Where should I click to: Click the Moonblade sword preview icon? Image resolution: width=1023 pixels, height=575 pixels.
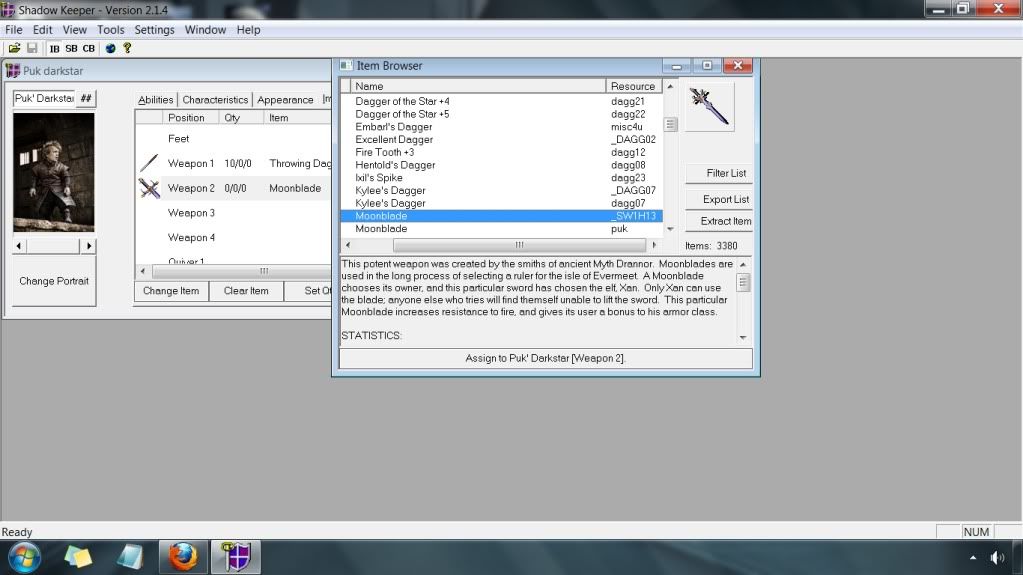pyautogui.click(x=709, y=107)
